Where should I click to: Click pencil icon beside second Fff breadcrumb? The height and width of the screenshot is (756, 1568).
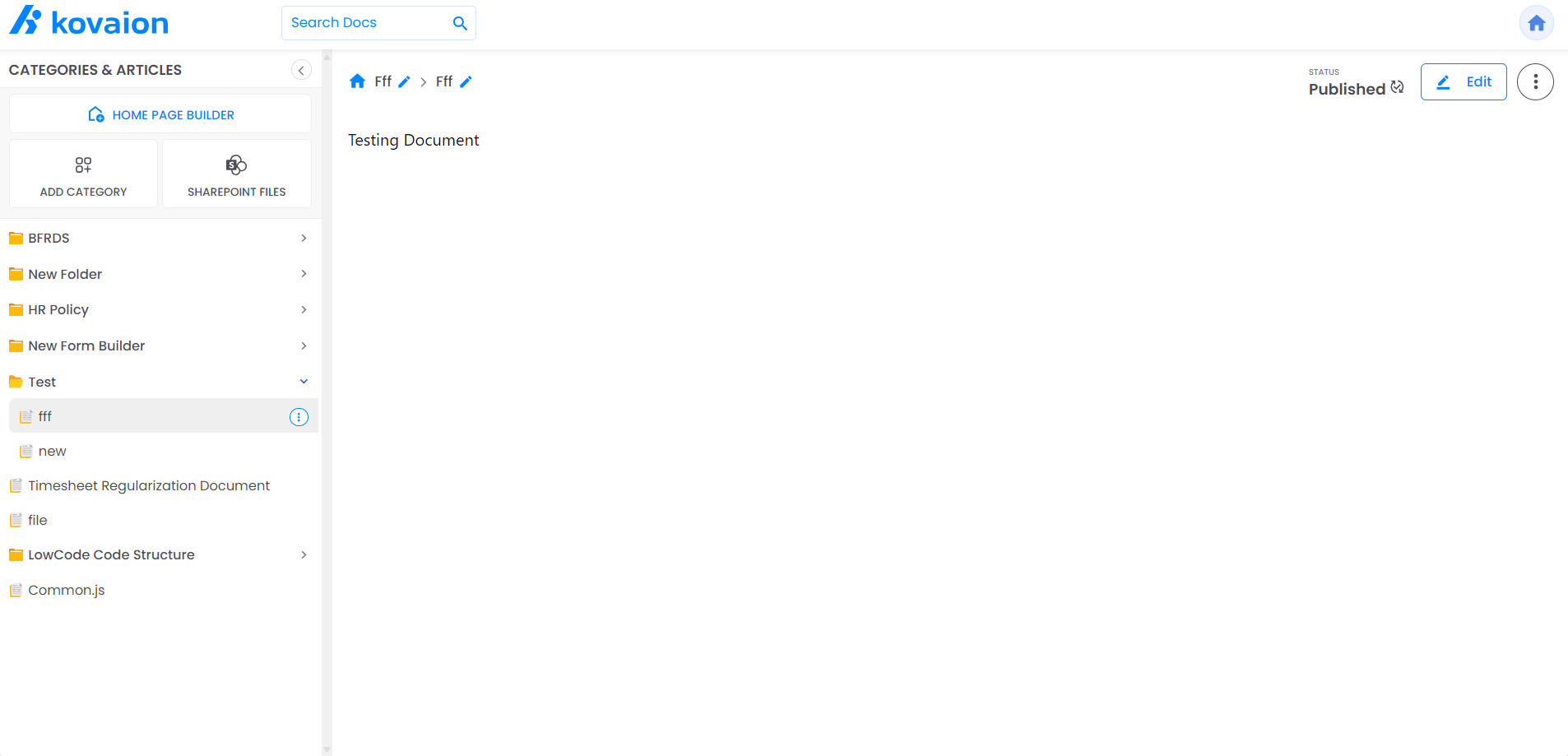pos(466,81)
